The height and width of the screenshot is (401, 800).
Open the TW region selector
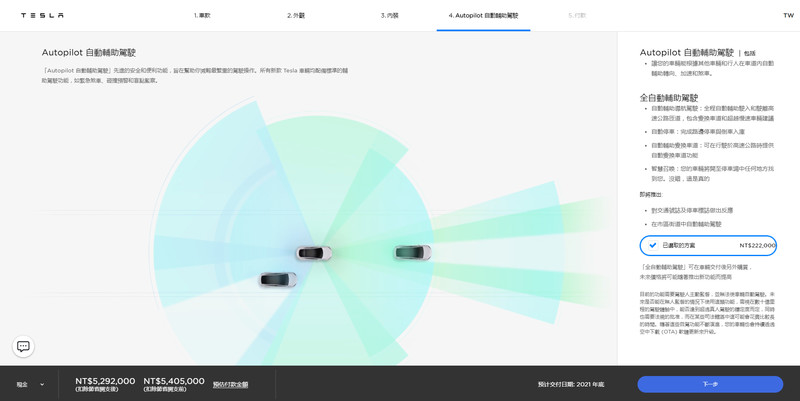[789, 15]
